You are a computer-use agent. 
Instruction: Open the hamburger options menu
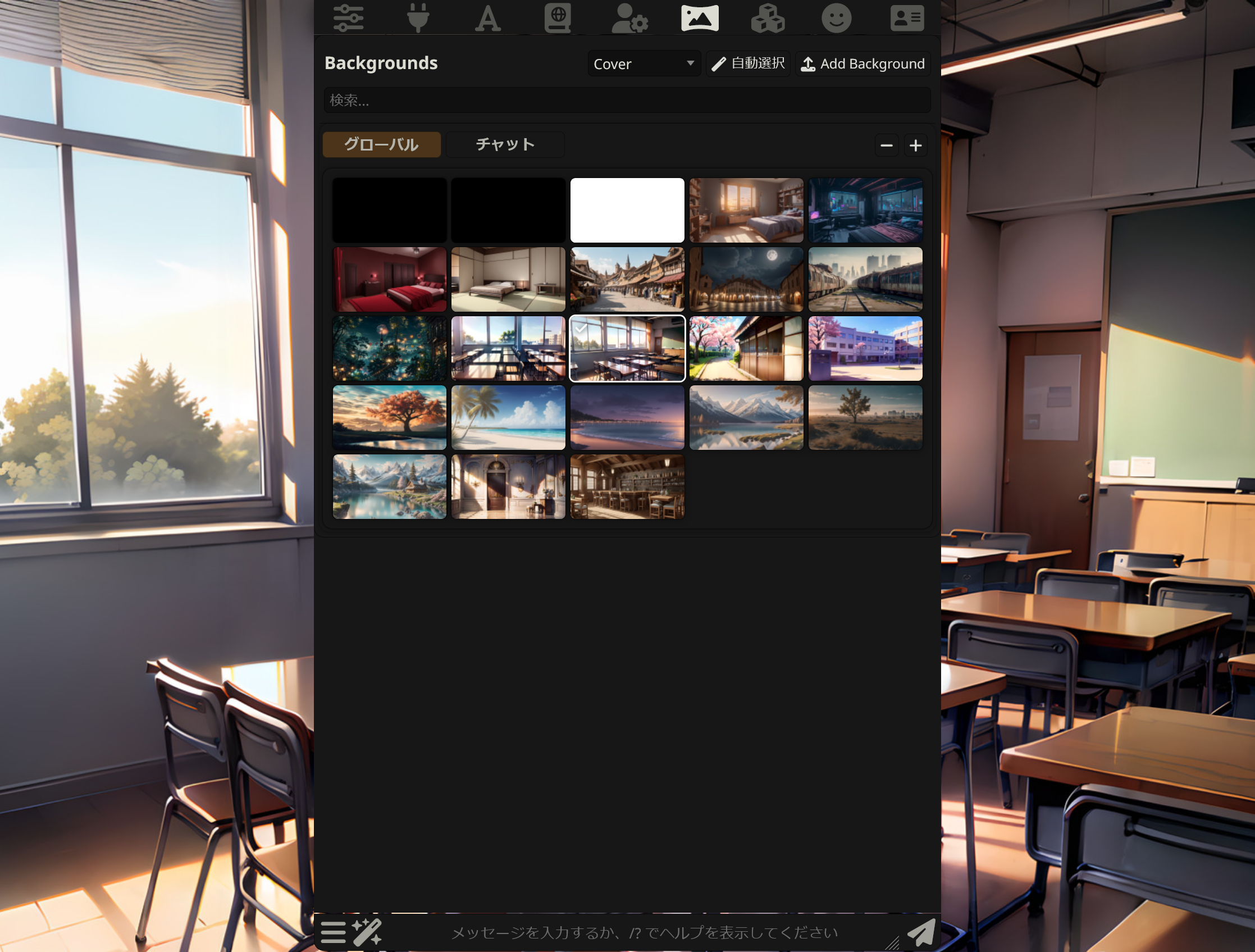pyautogui.click(x=333, y=932)
